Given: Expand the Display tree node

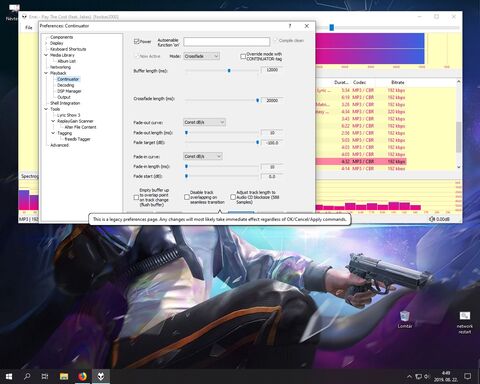Looking at the screenshot, I should (46, 43).
